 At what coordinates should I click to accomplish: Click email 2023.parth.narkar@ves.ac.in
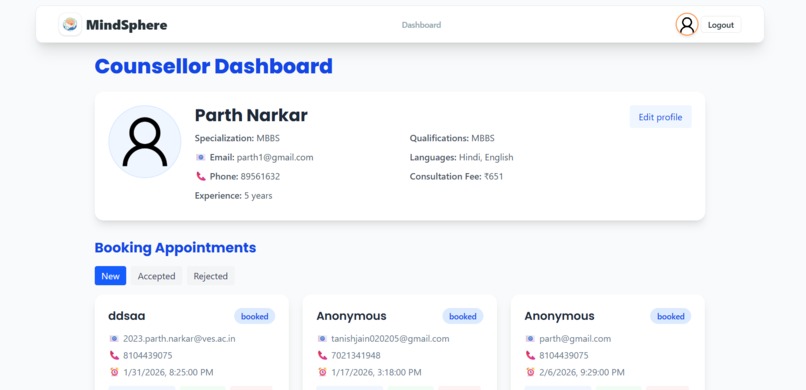tap(179, 339)
